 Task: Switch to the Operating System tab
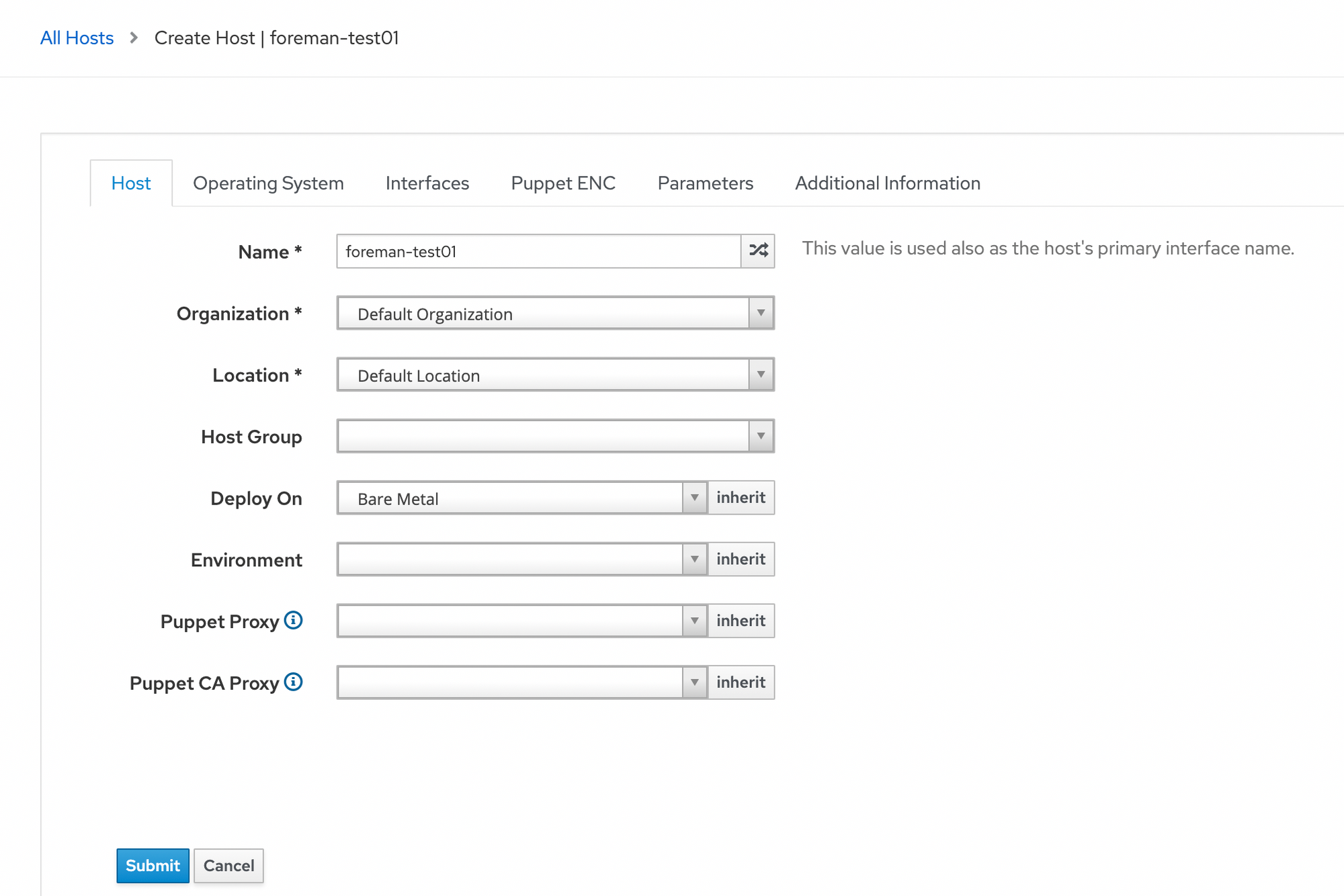point(268,183)
